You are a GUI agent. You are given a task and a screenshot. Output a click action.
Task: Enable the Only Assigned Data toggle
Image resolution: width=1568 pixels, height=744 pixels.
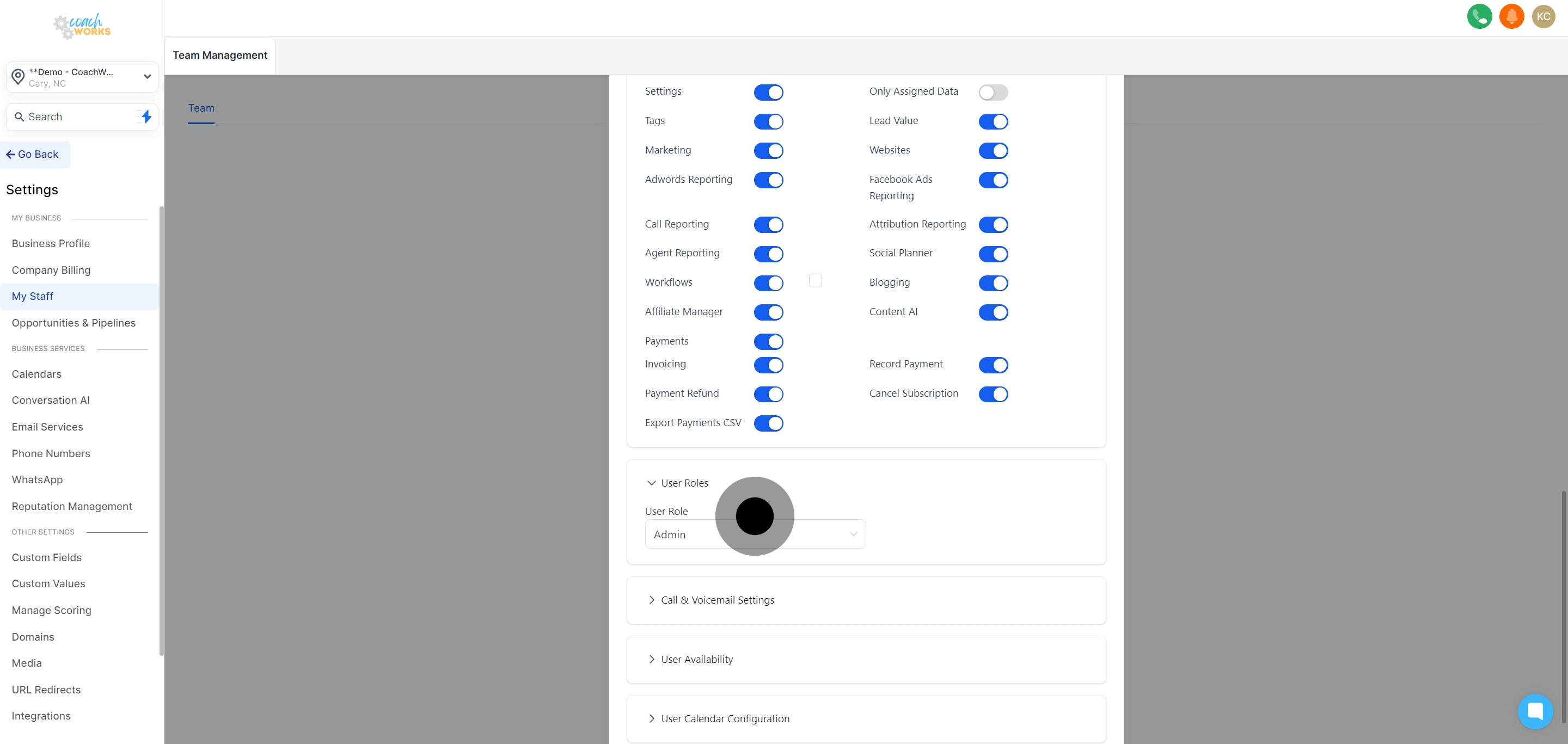coord(993,92)
